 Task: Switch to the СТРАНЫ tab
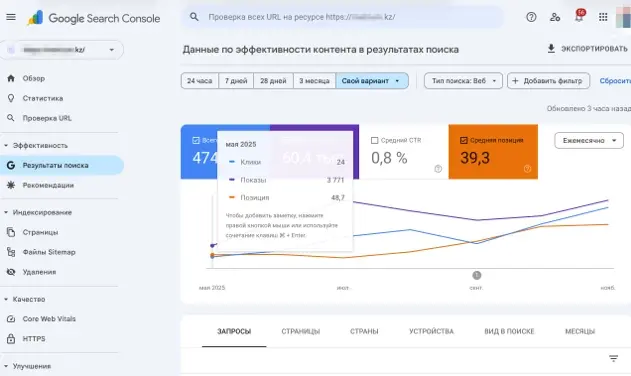(364, 331)
